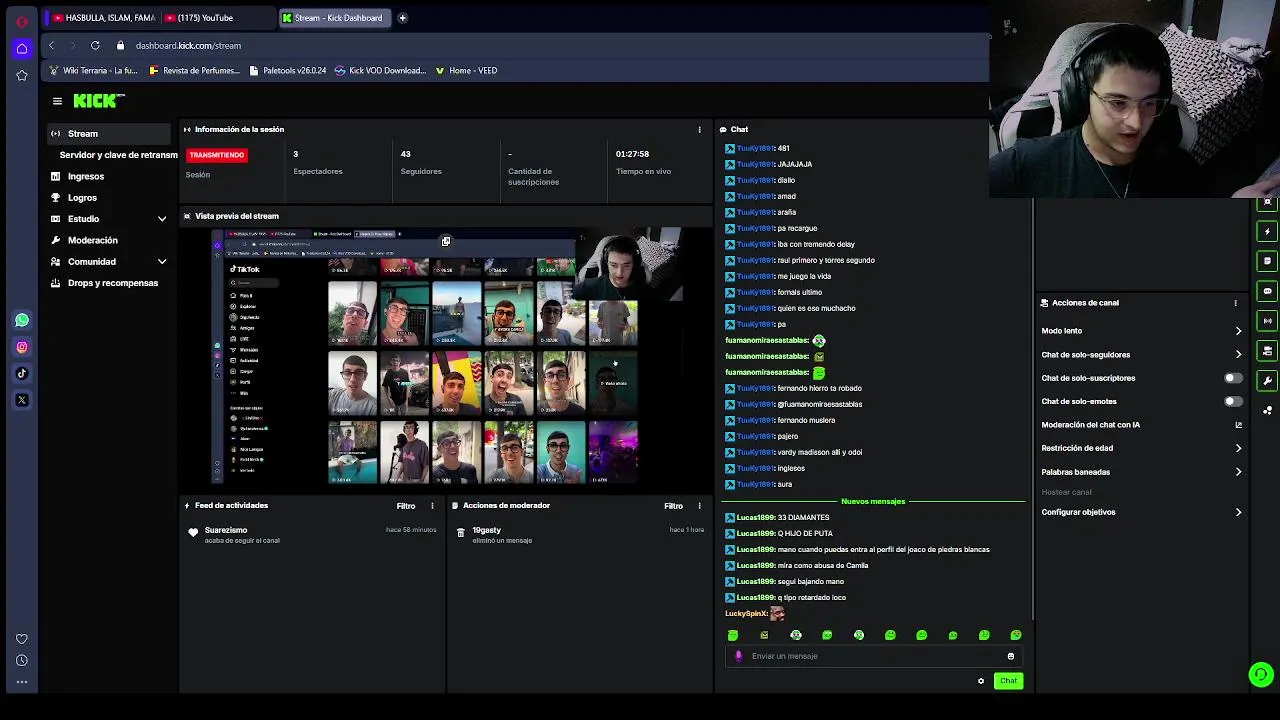Screen dimensions: 1280x720
Task: Click the sidebar heart icon at bottom
Action: point(22,639)
